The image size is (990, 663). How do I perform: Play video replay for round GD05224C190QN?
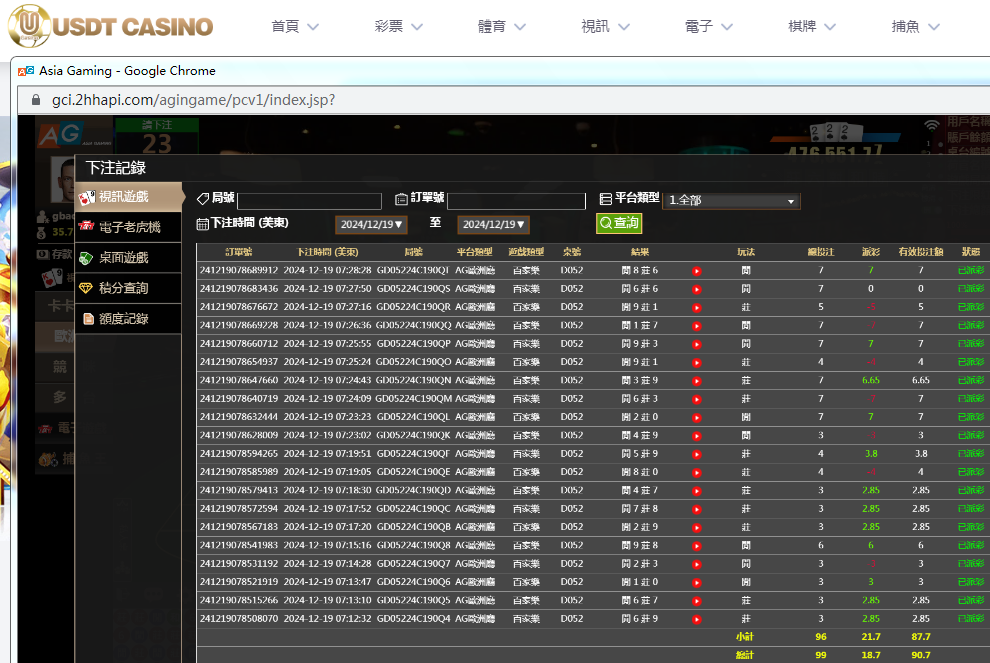pyautogui.click(x=697, y=380)
